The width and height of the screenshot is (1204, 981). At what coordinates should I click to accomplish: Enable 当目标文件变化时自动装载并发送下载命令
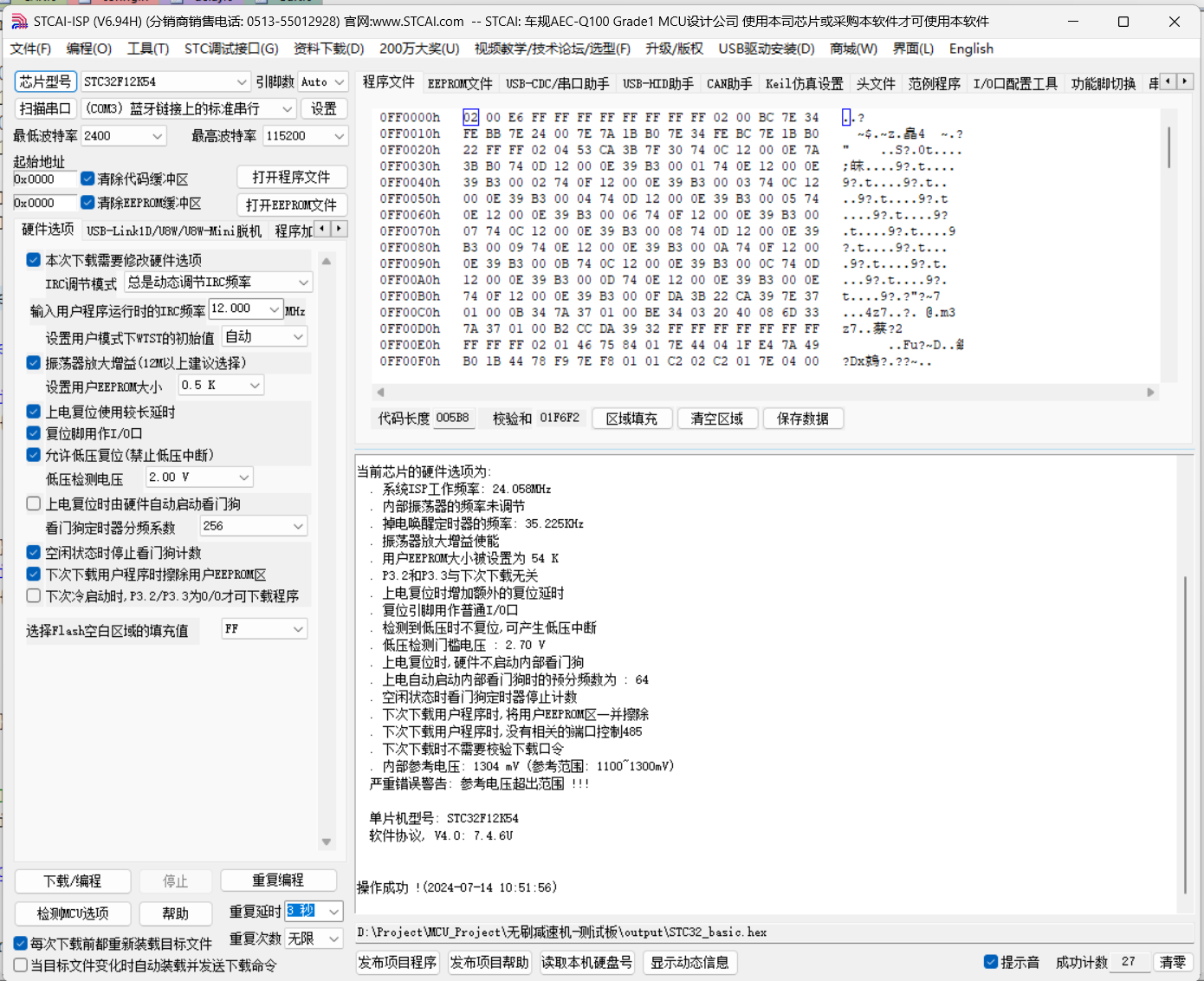click(x=21, y=965)
